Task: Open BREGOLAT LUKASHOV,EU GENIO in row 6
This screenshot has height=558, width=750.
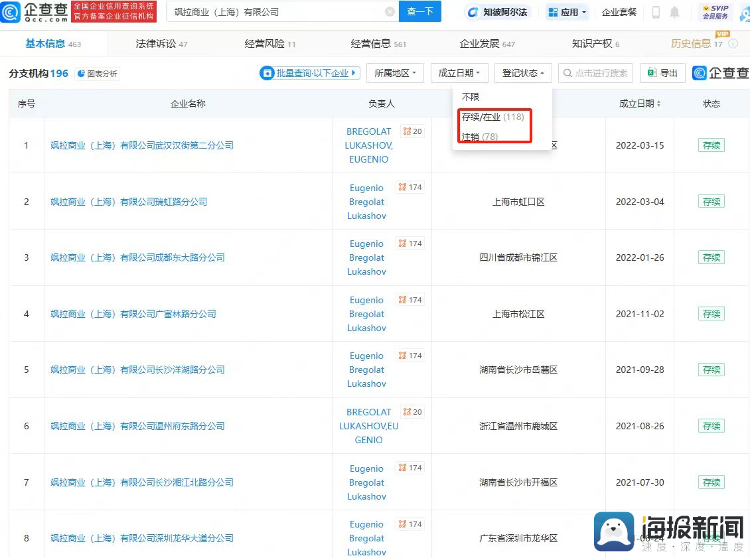Action: pos(369,426)
